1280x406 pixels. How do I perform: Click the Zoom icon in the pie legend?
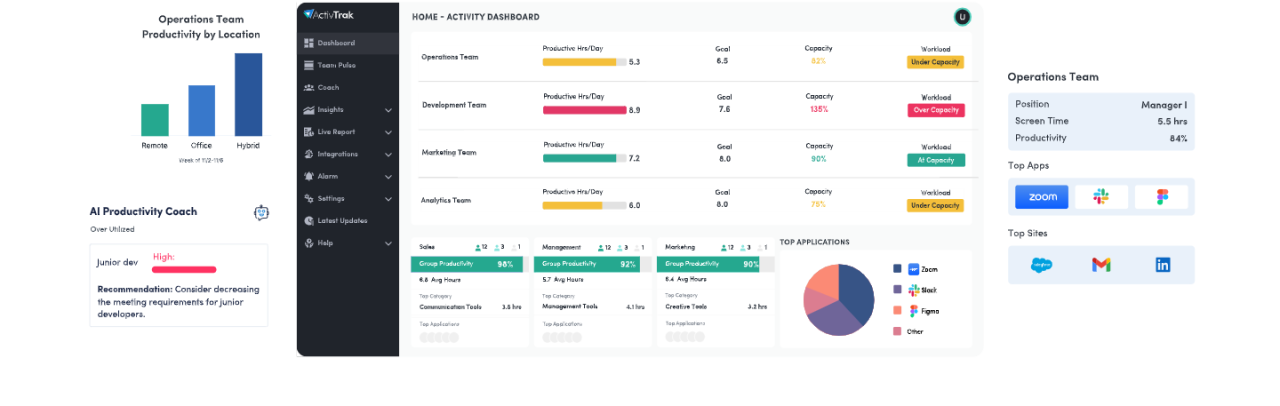click(x=914, y=269)
